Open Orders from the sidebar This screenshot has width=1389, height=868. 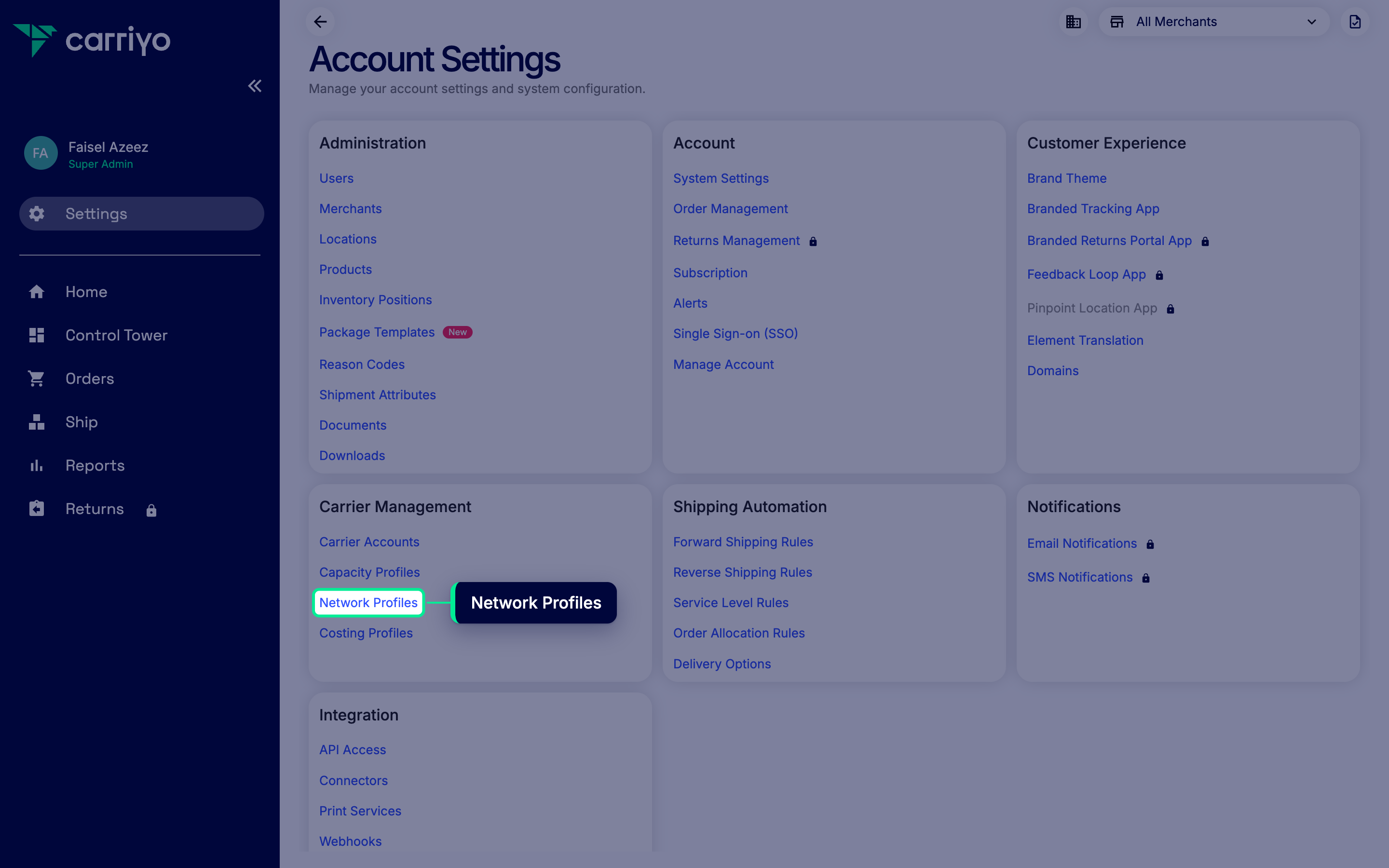tap(90, 379)
